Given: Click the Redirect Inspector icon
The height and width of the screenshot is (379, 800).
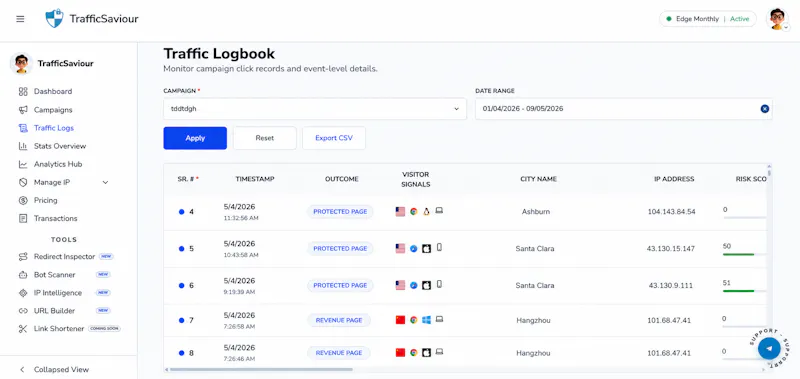Looking at the screenshot, I should pos(22,257).
